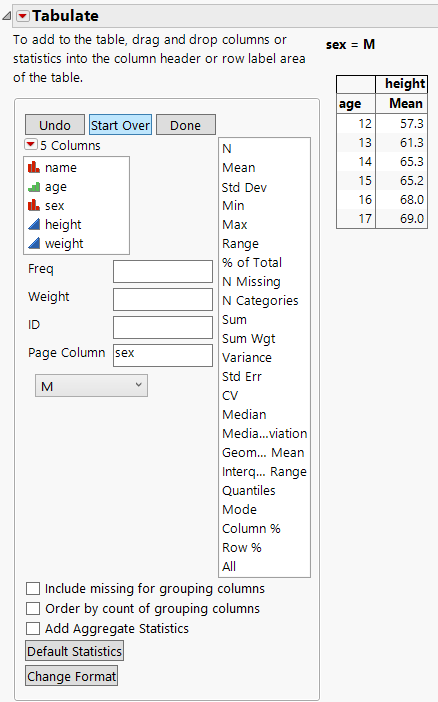Enable Order by count of grouping columns
This screenshot has width=438, height=702.
pos(33,608)
